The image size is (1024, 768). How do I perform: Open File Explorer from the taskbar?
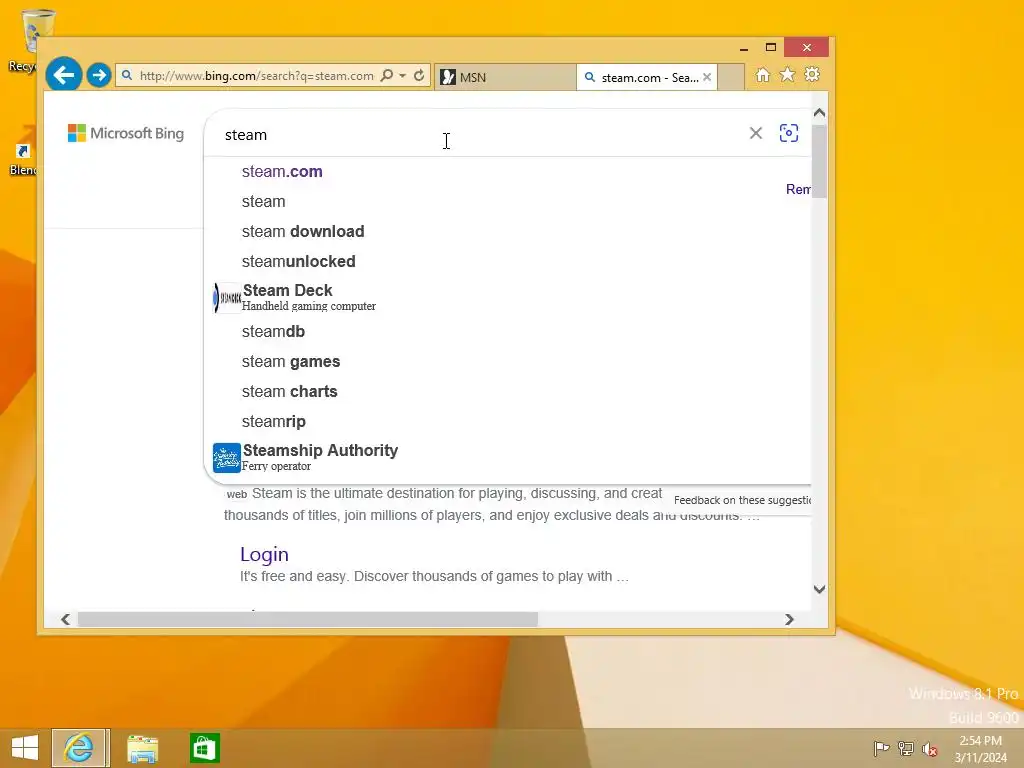pyautogui.click(x=142, y=748)
